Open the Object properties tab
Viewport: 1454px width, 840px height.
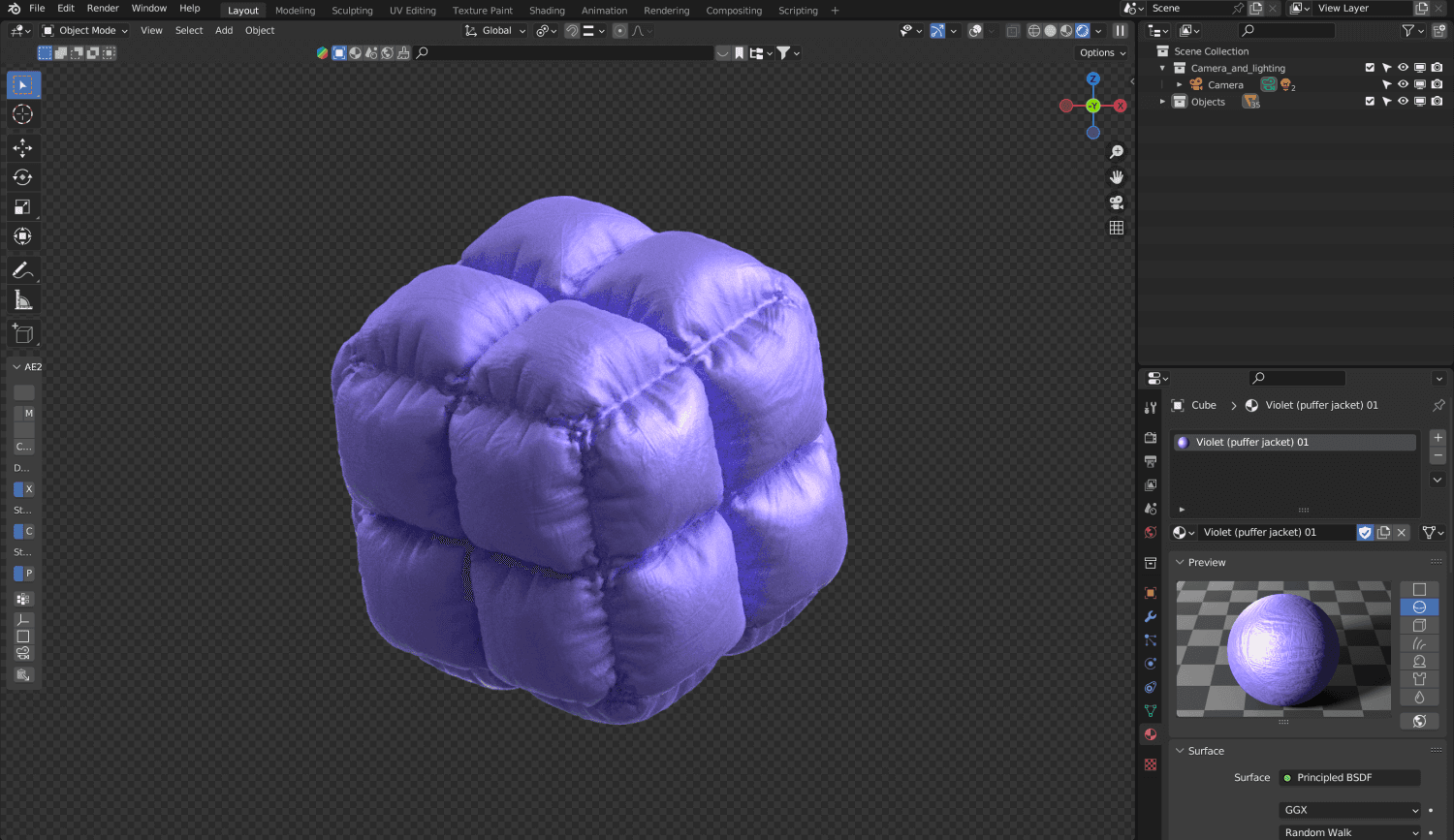(x=1151, y=593)
